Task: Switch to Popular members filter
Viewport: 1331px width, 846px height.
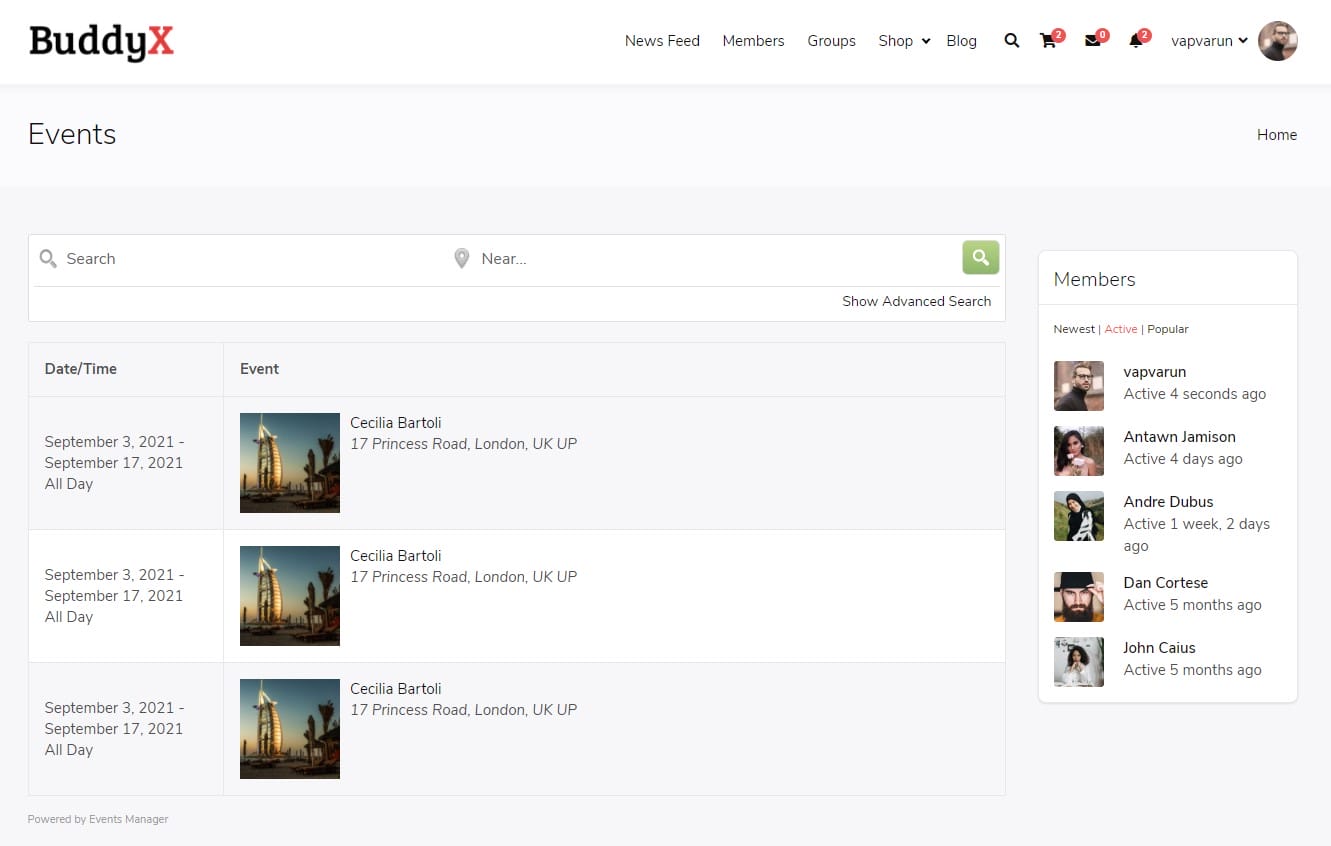Action: 1167,329
